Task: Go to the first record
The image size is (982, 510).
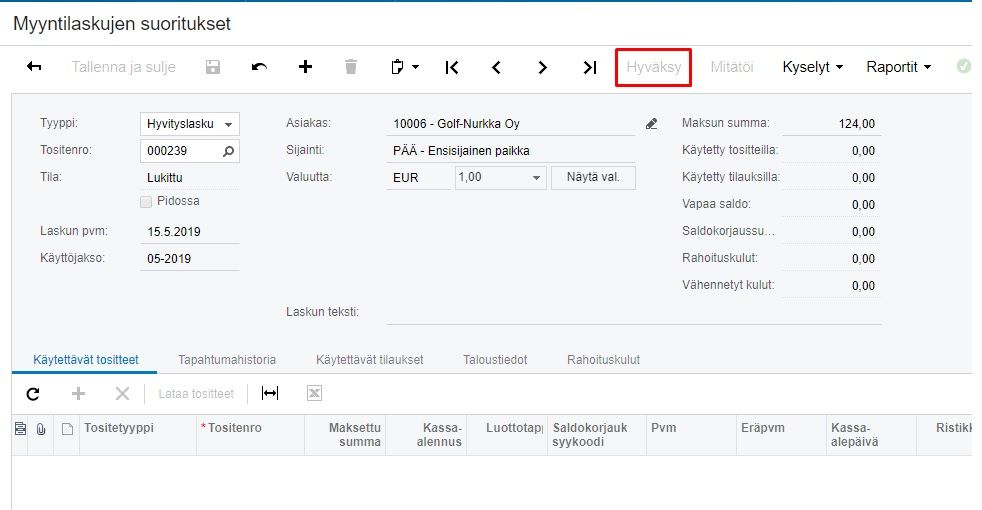Action: coord(452,67)
